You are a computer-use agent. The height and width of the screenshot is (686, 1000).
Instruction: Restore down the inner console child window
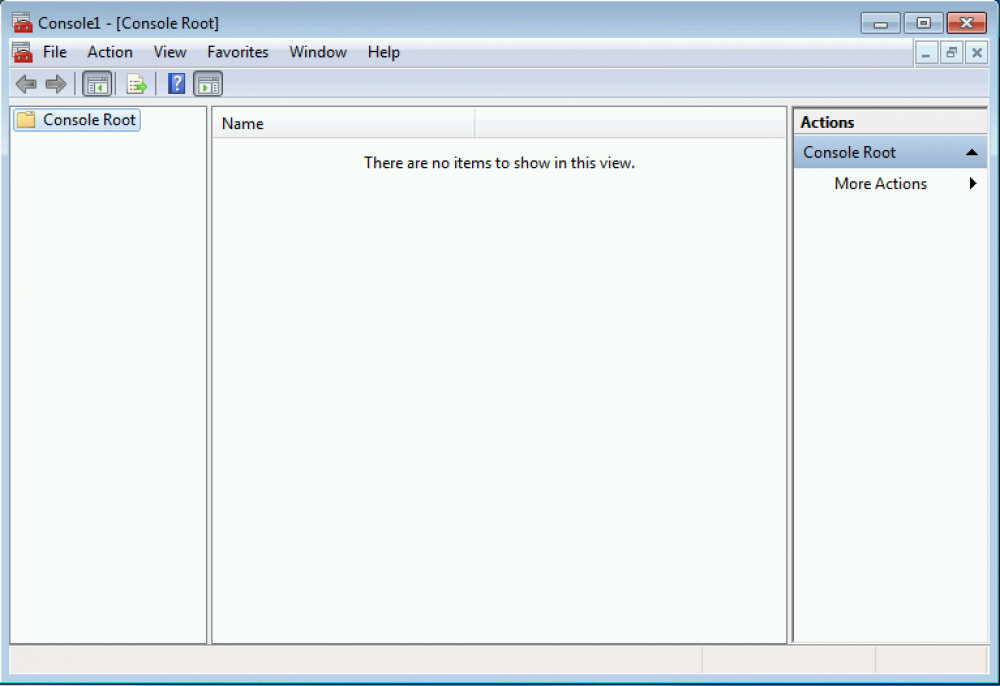click(x=952, y=53)
